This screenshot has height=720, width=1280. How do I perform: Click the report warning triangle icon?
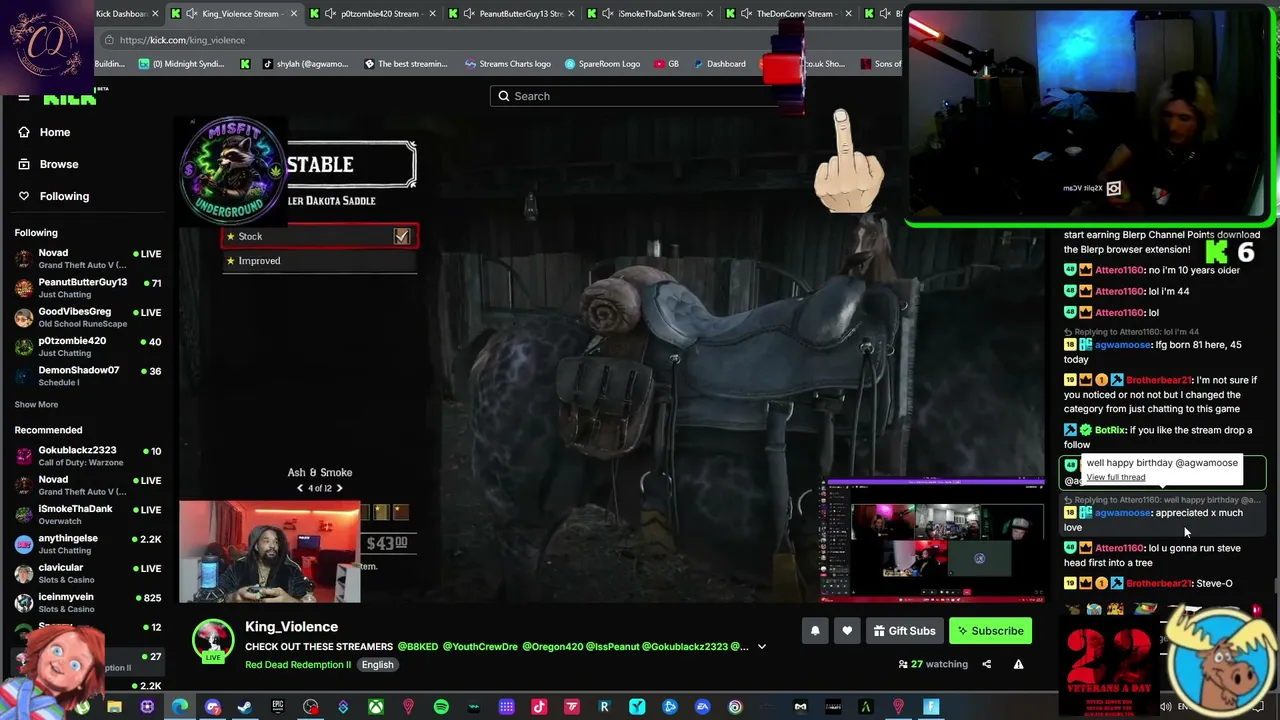click(1018, 664)
